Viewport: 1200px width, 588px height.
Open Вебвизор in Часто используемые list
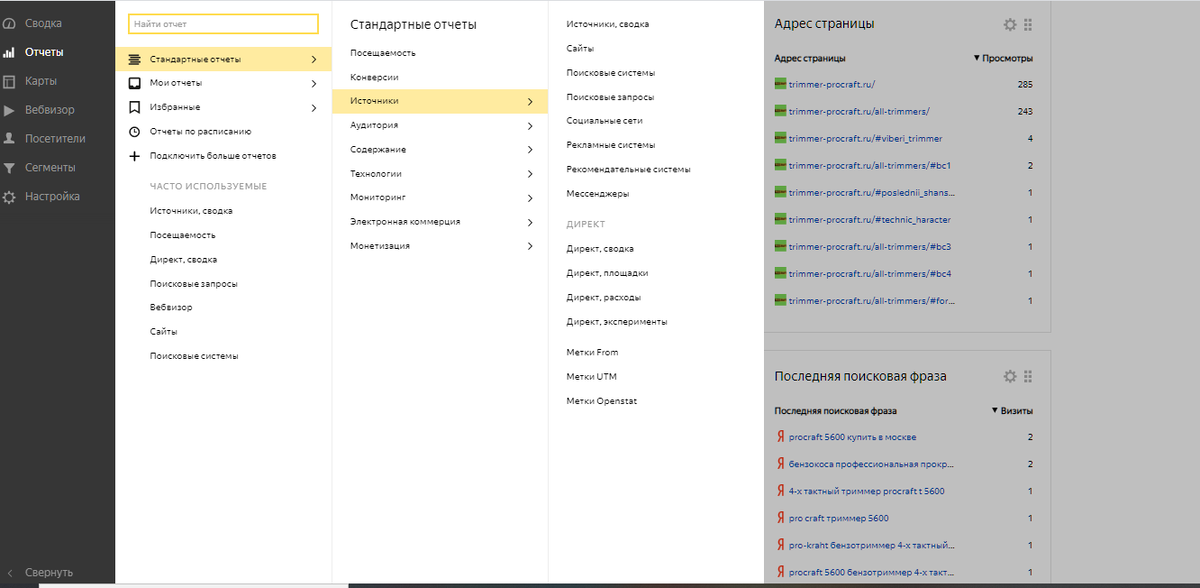[171, 307]
